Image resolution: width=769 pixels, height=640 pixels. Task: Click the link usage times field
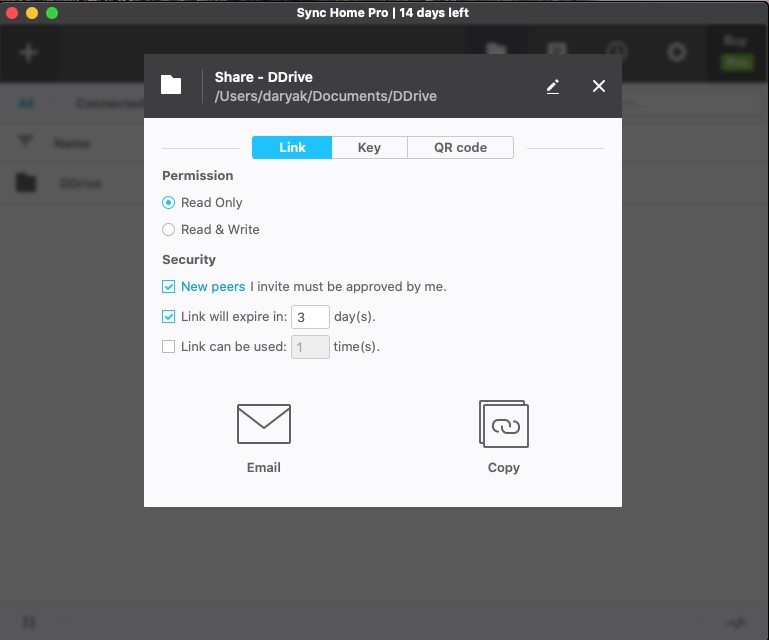click(310, 347)
